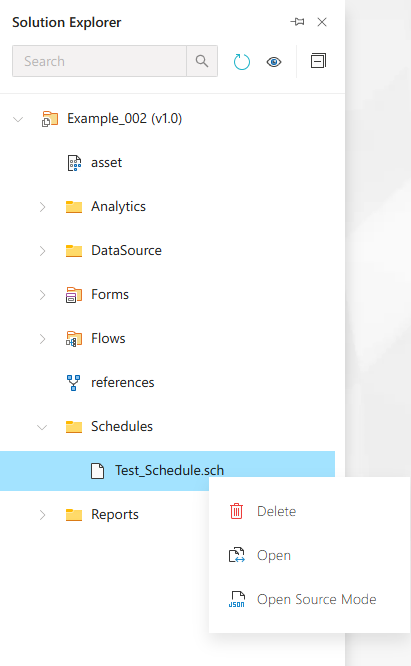Collapse the Schedules folder
This screenshot has width=411, height=666.
point(42,427)
